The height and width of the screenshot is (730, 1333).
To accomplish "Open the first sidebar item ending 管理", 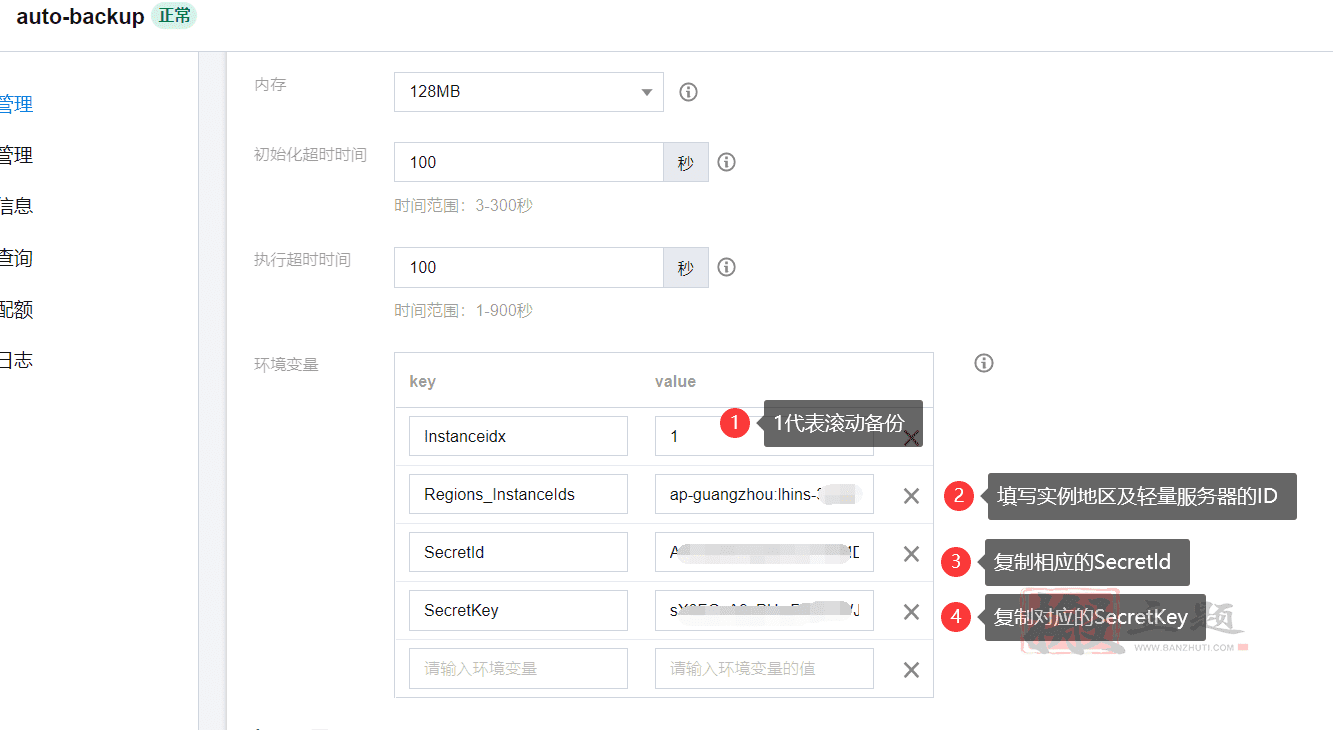I will (x=16, y=104).
